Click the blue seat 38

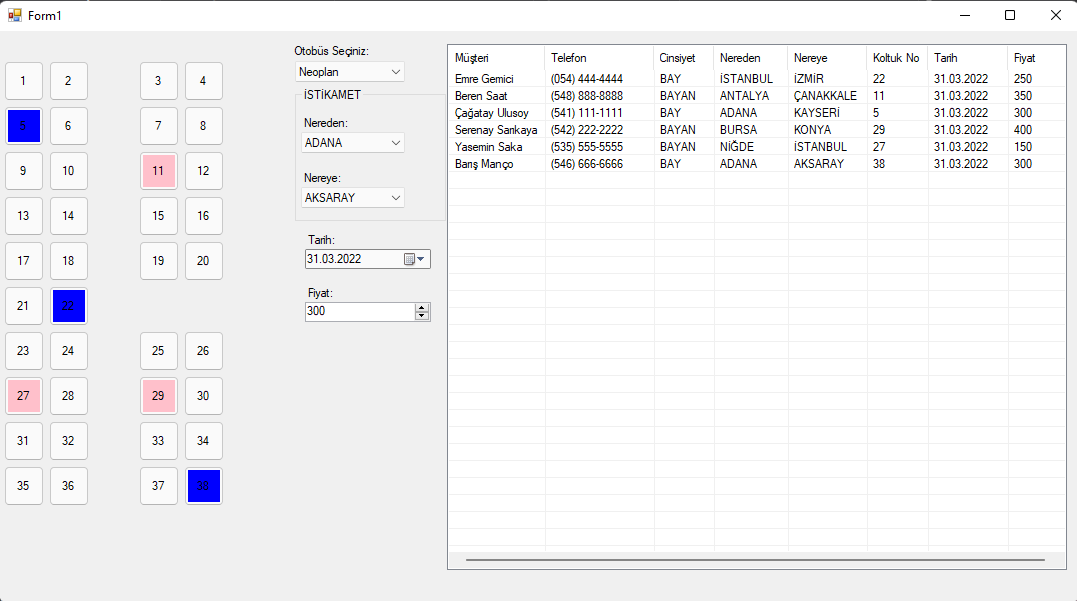pyautogui.click(x=203, y=486)
